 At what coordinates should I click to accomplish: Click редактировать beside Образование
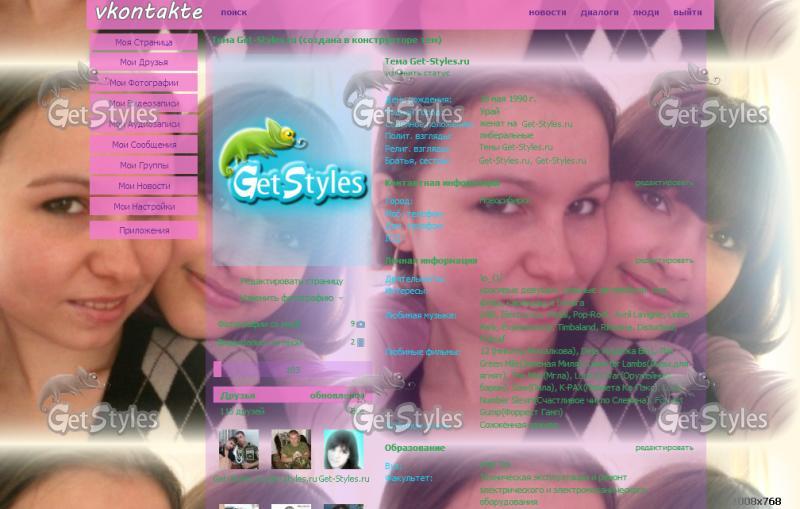click(x=664, y=447)
